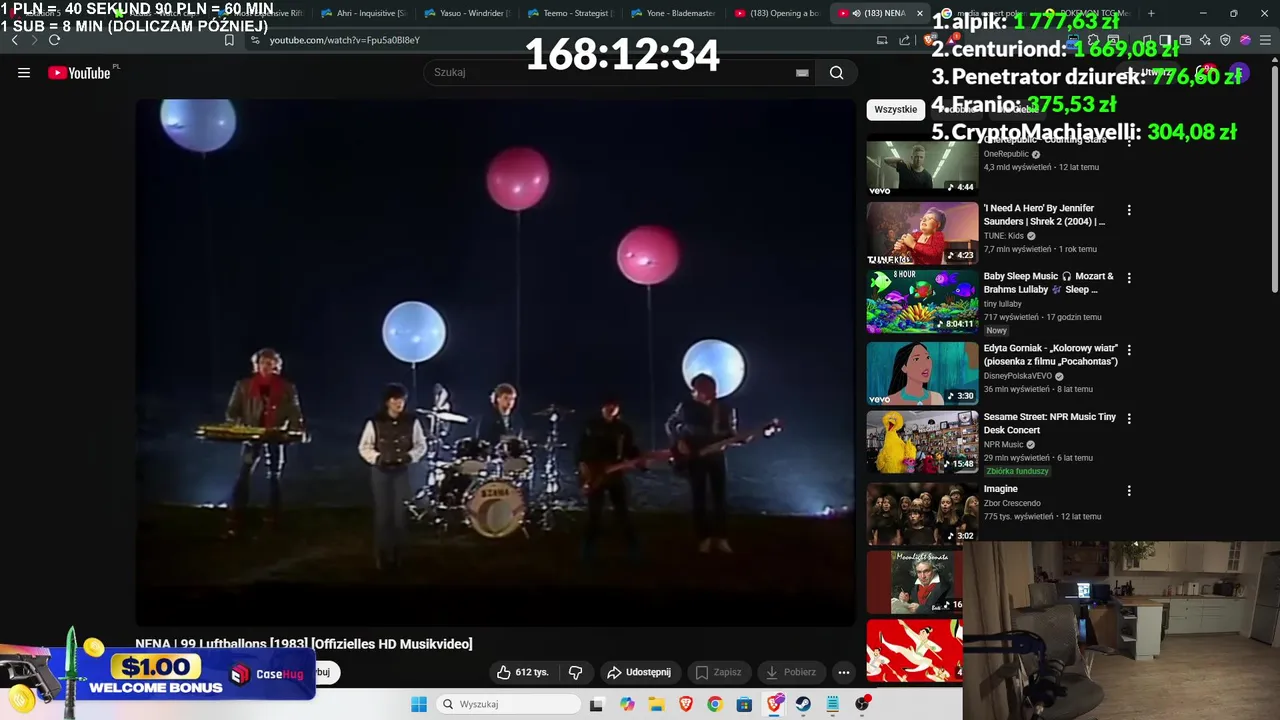Open 'Edyta Górniak - Kolorowy wiatr' title
The image size is (1280, 720).
1050,355
